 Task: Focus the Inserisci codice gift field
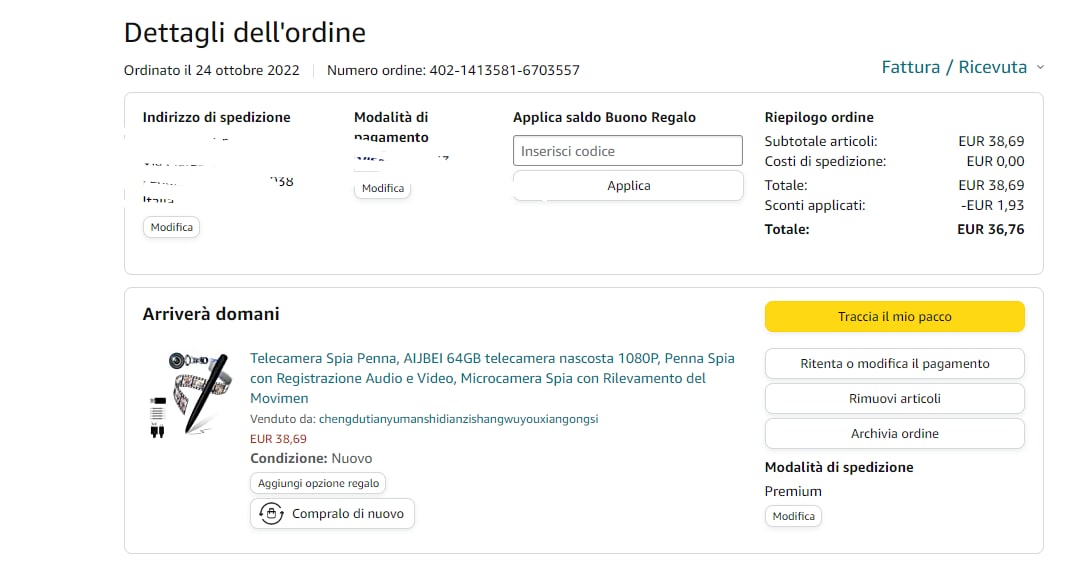(627, 151)
